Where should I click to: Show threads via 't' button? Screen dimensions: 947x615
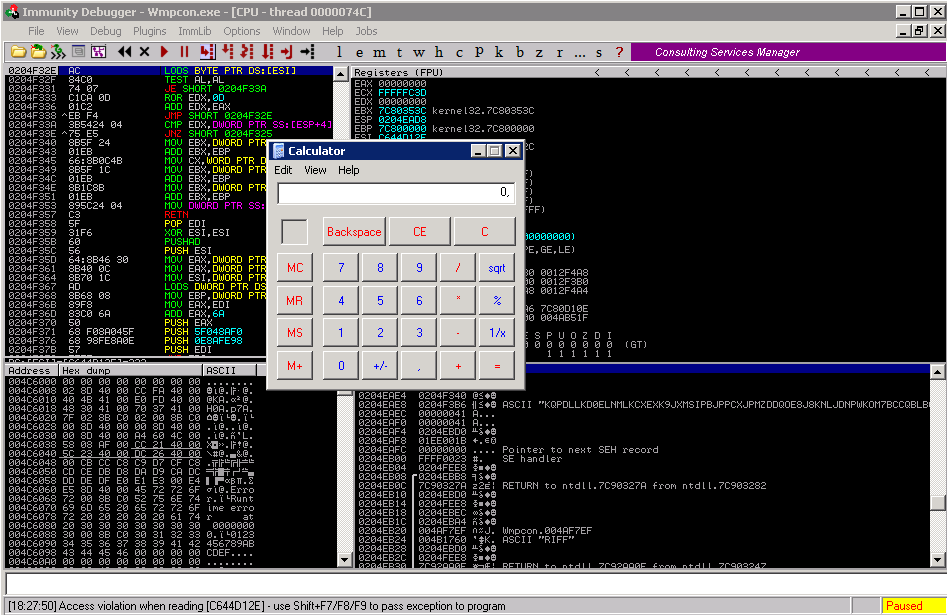point(399,52)
